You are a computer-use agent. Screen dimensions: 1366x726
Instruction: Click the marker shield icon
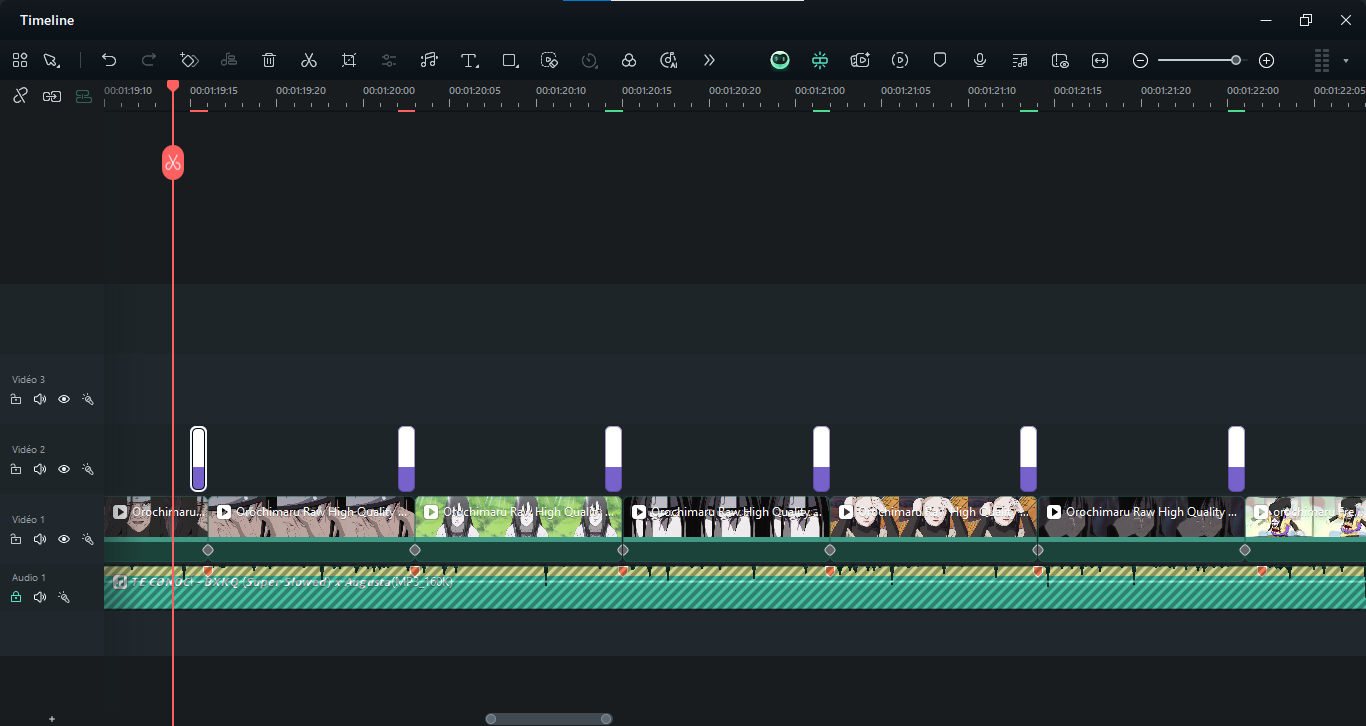click(x=940, y=60)
